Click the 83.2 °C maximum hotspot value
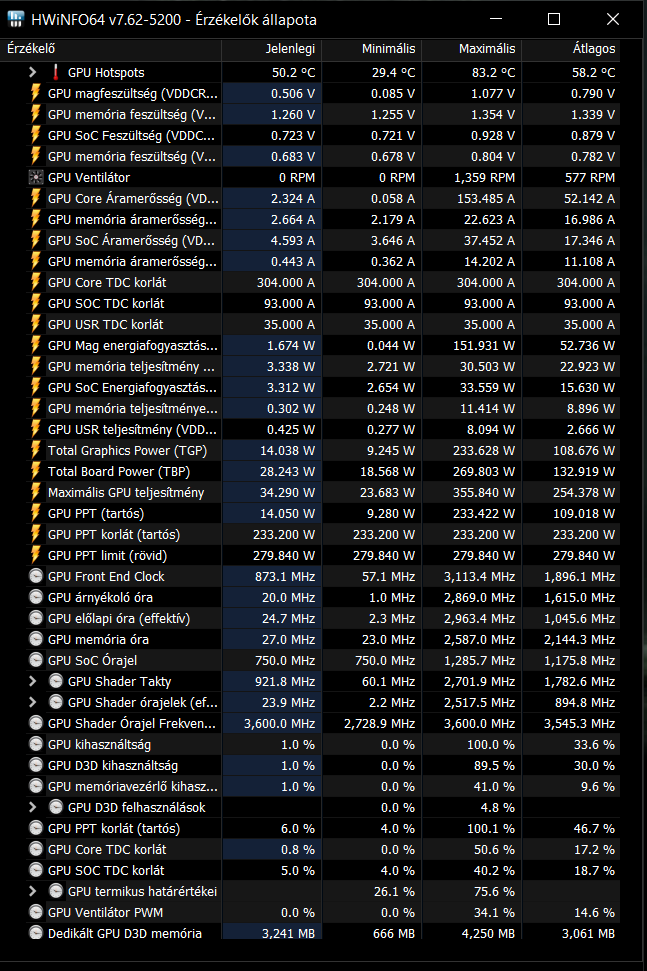 [x=493, y=72]
